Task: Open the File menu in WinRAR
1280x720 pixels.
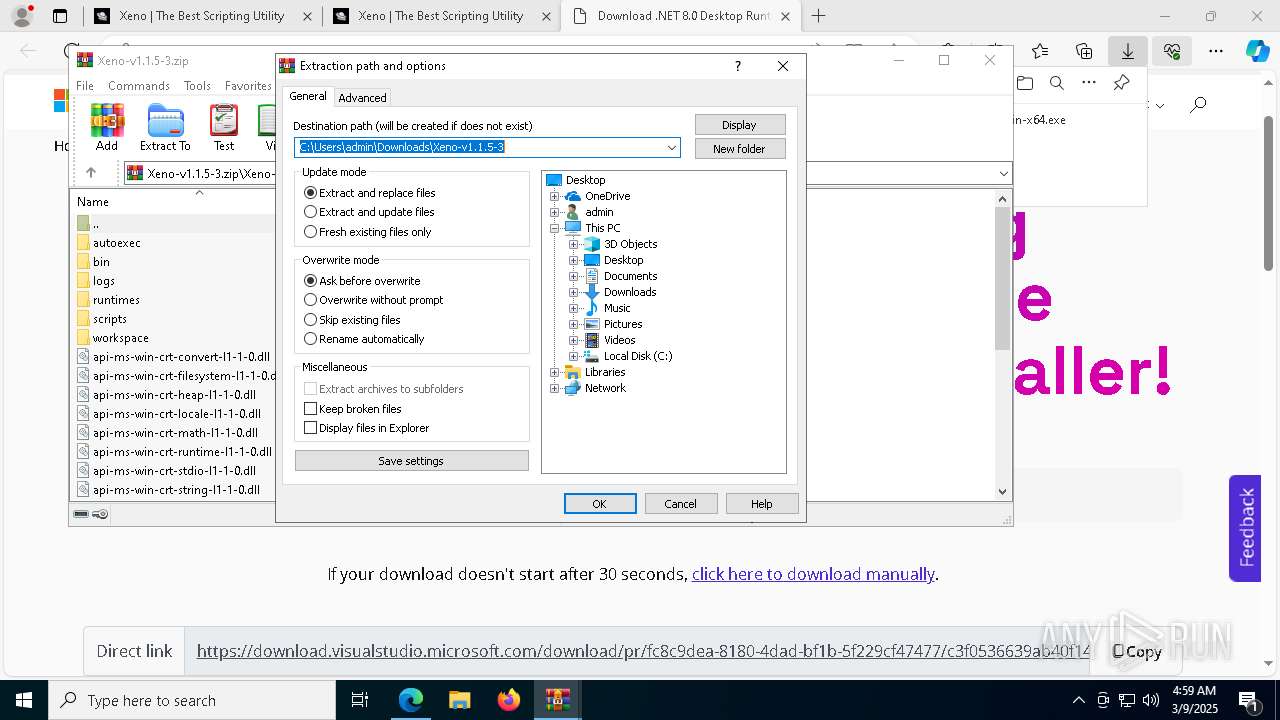Action: point(85,86)
